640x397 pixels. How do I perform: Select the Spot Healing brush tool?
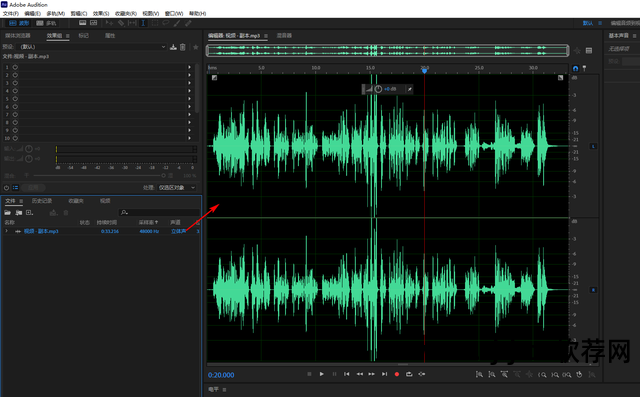tap(188, 23)
